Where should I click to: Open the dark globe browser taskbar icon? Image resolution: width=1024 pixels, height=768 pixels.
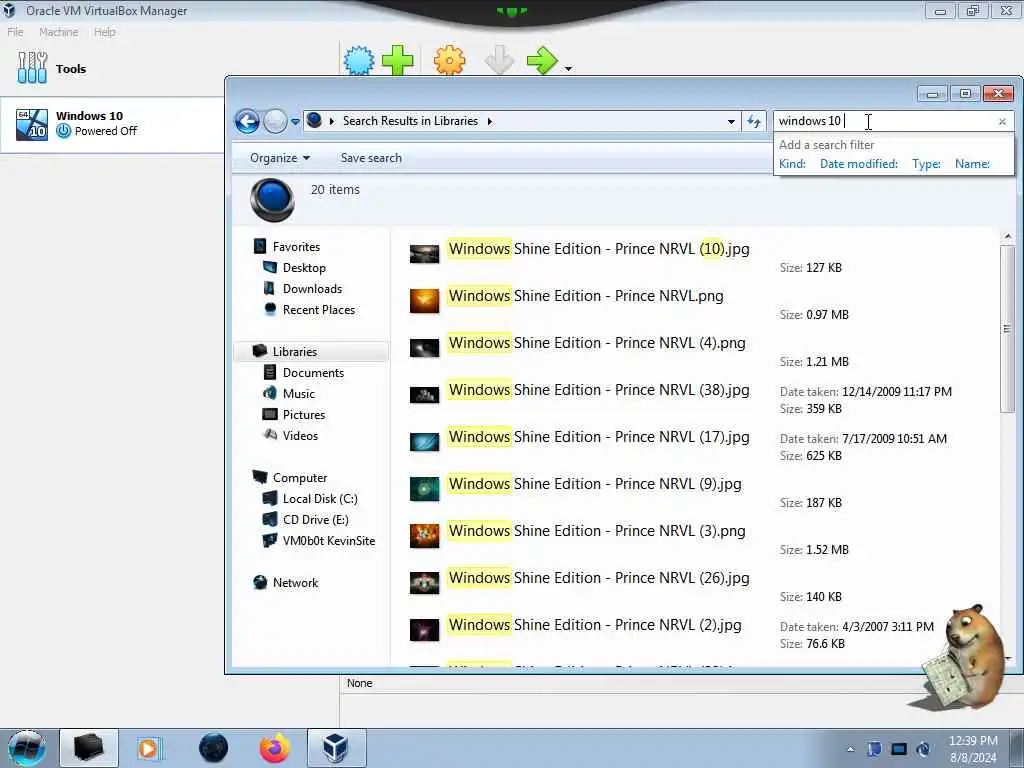click(x=214, y=748)
